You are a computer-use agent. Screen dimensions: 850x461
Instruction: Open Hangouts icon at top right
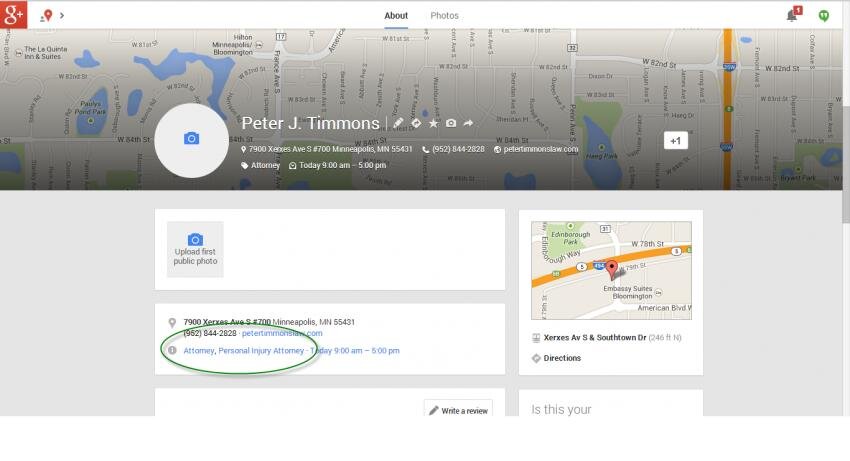pyautogui.click(x=823, y=16)
